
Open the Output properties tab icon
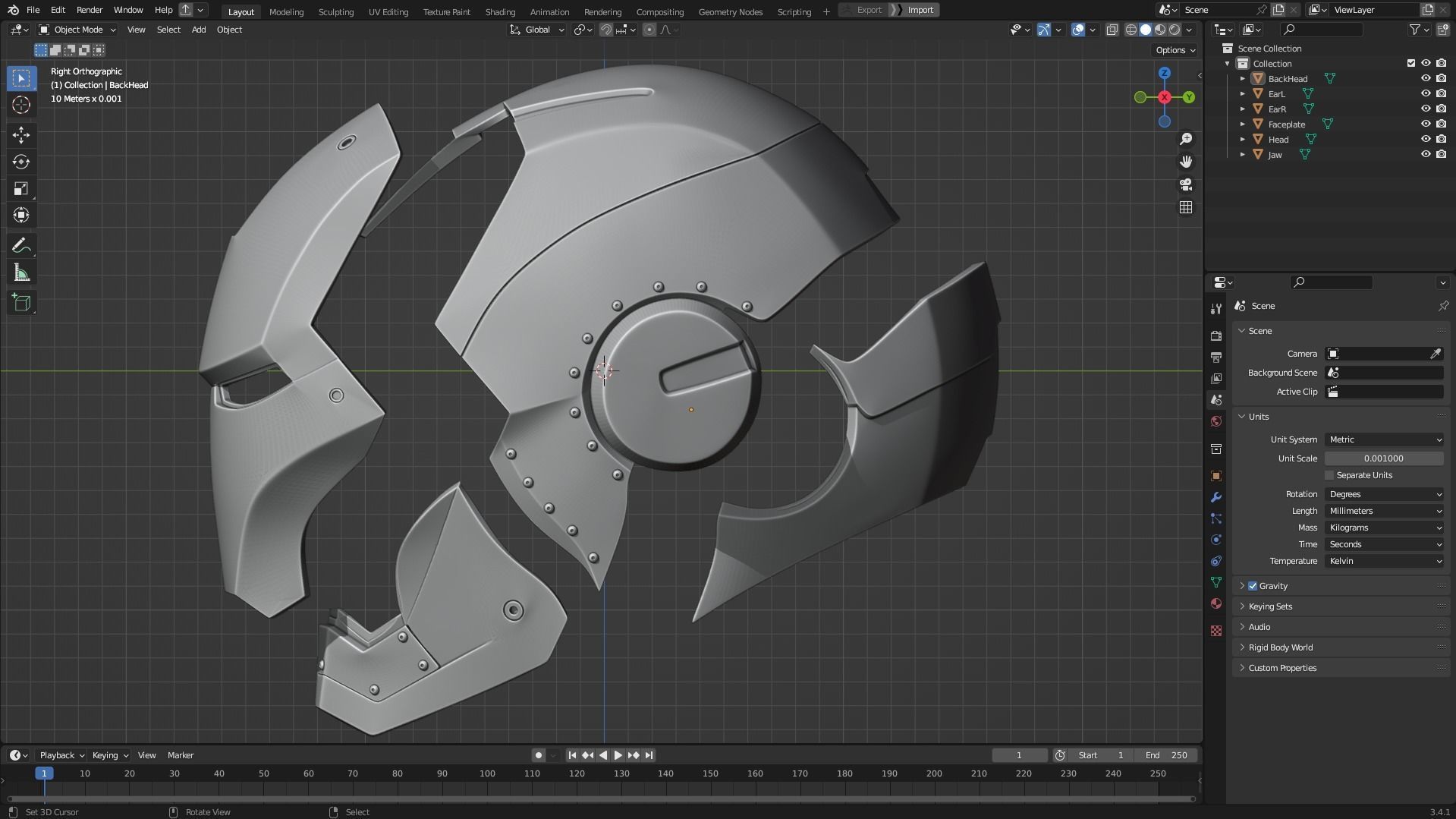(x=1216, y=357)
